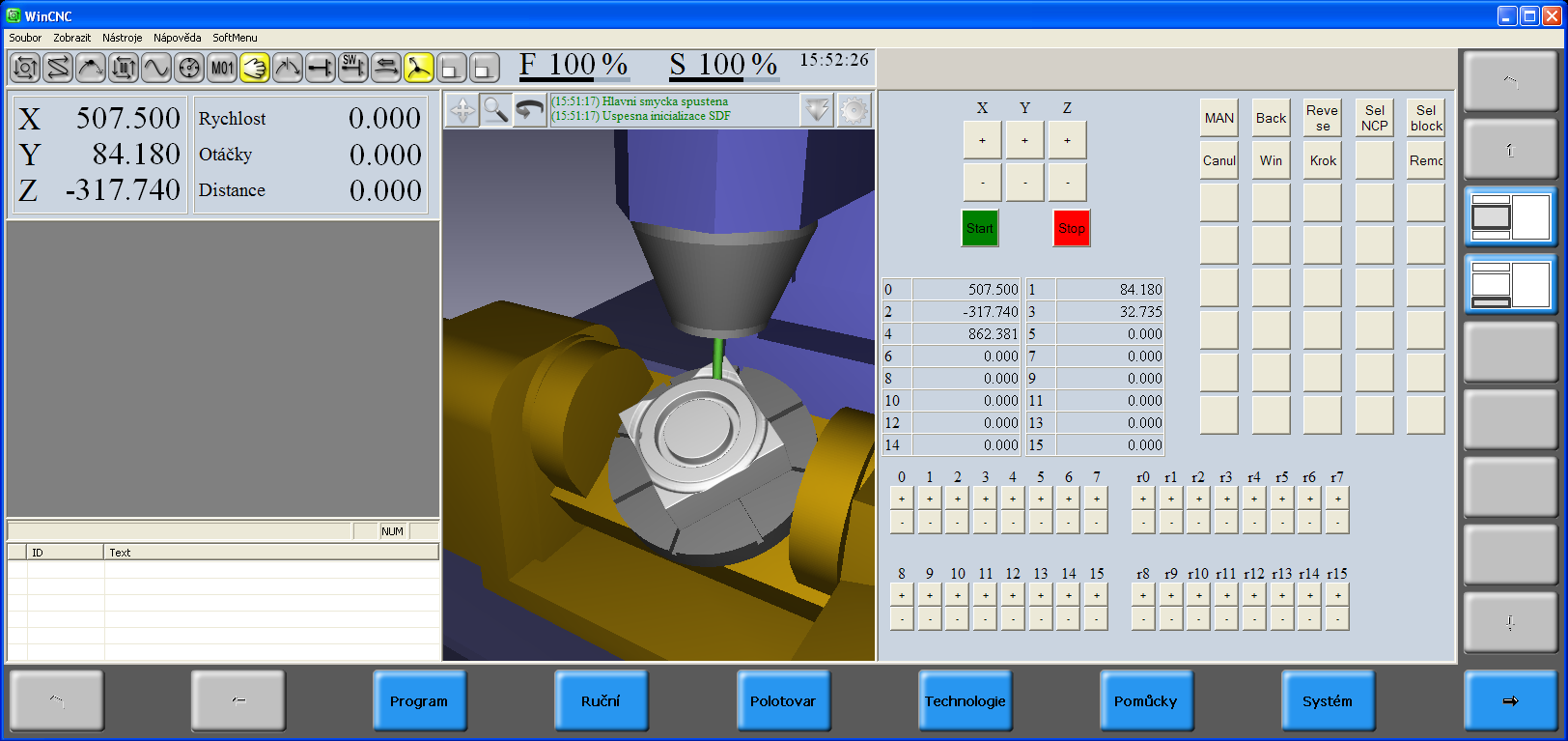
Task: Click the MAN mode button
Action: 1219,118
